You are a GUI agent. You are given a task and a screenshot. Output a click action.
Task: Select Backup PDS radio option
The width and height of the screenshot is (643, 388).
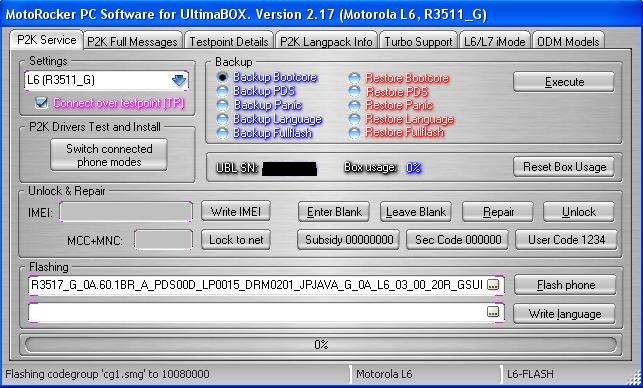222,91
